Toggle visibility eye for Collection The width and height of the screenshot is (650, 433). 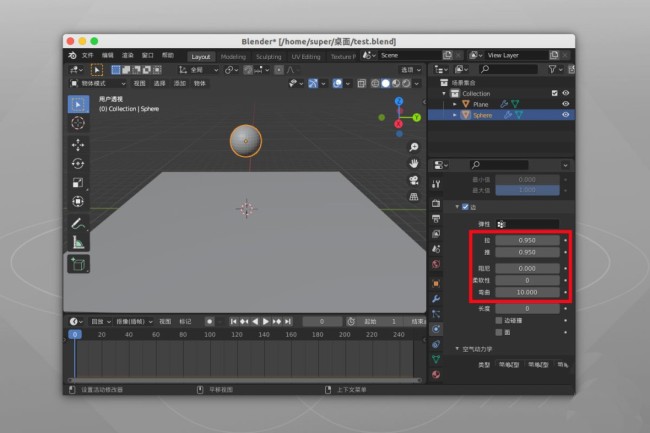pos(565,93)
